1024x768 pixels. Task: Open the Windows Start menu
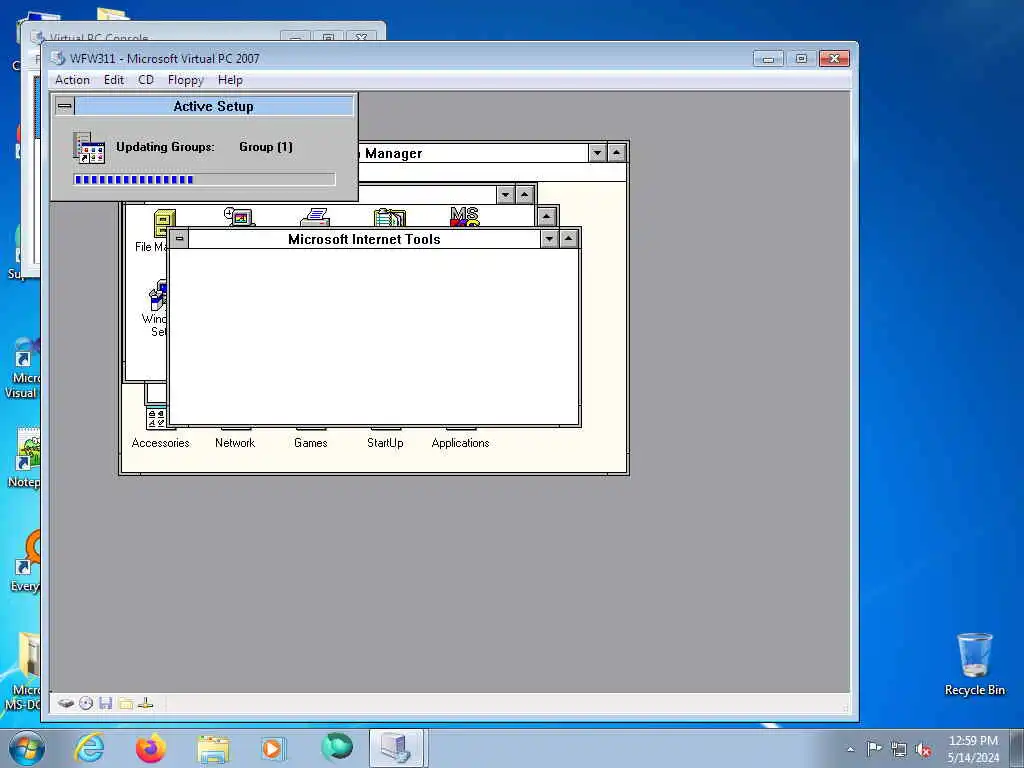[x=27, y=748]
